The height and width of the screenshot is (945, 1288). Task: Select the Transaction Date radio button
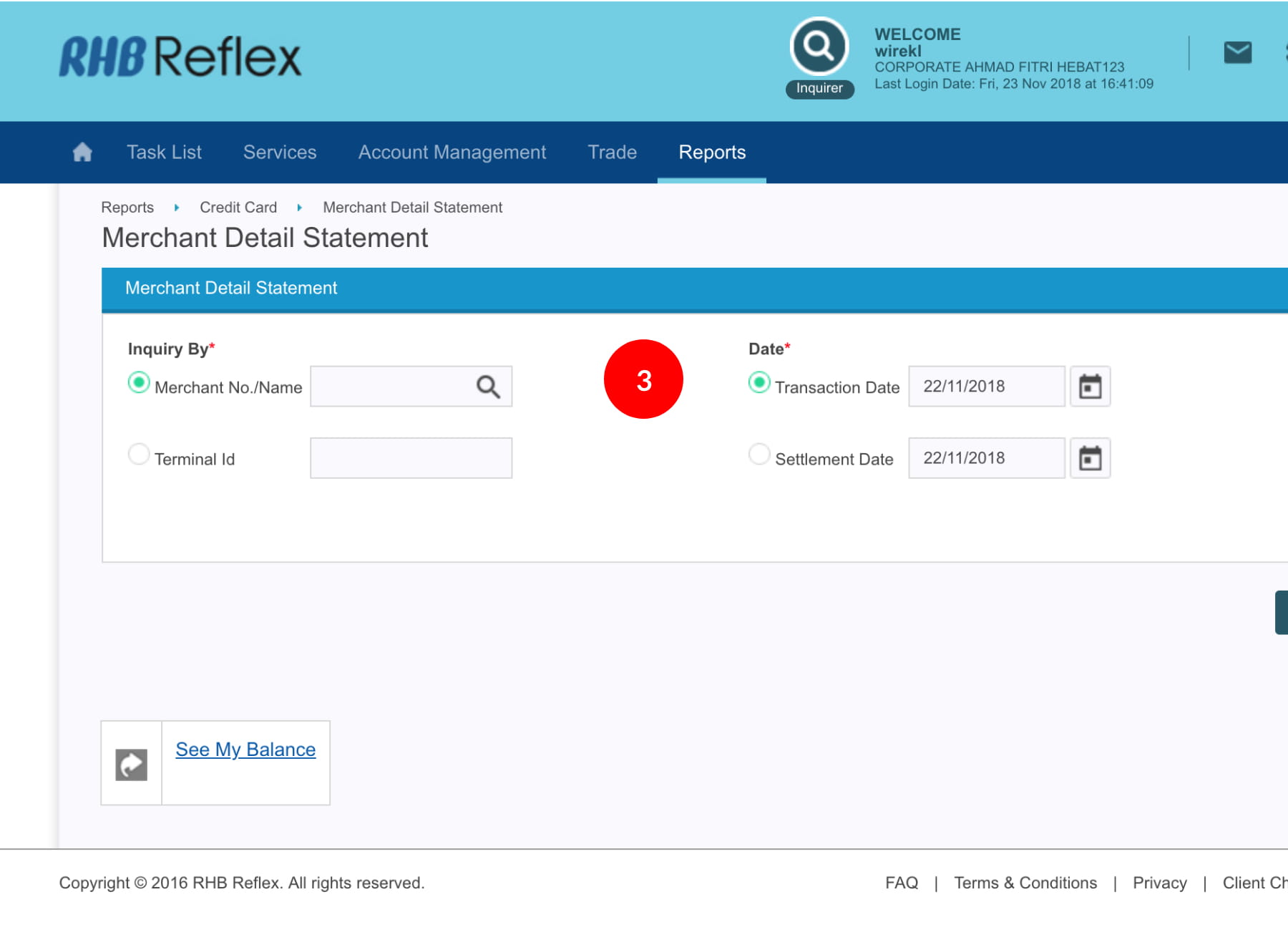759,383
